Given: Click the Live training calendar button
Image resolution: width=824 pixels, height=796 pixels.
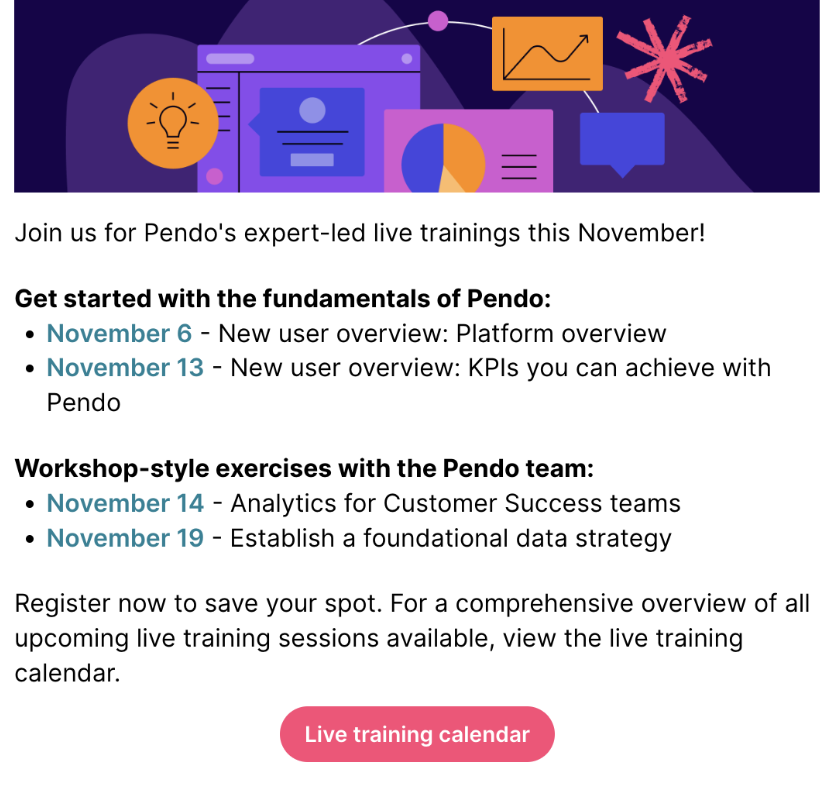Looking at the screenshot, I should [417, 734].
